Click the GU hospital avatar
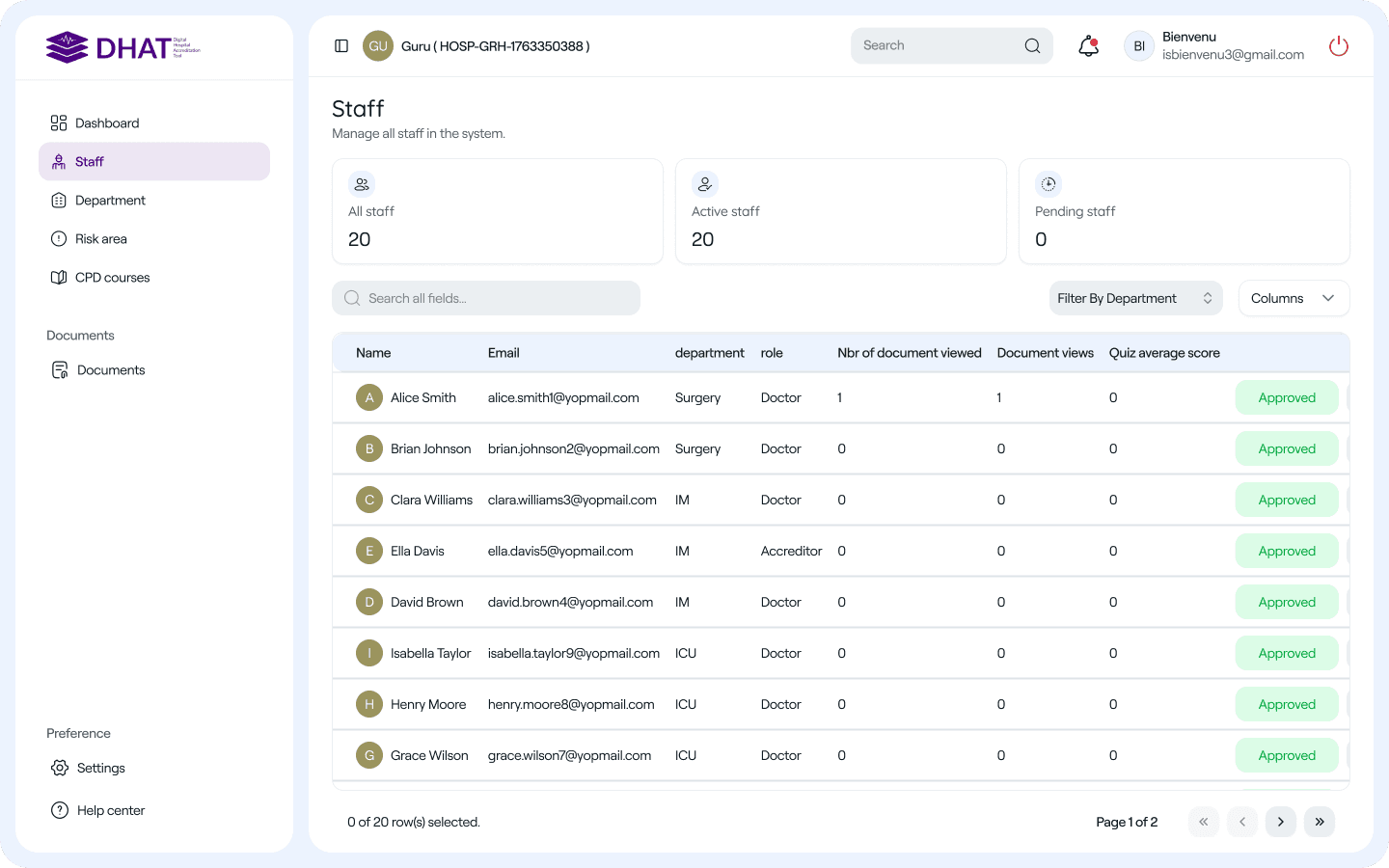Image resolution: width=1389 pixels, height=868 pixels. coord(378,46)
